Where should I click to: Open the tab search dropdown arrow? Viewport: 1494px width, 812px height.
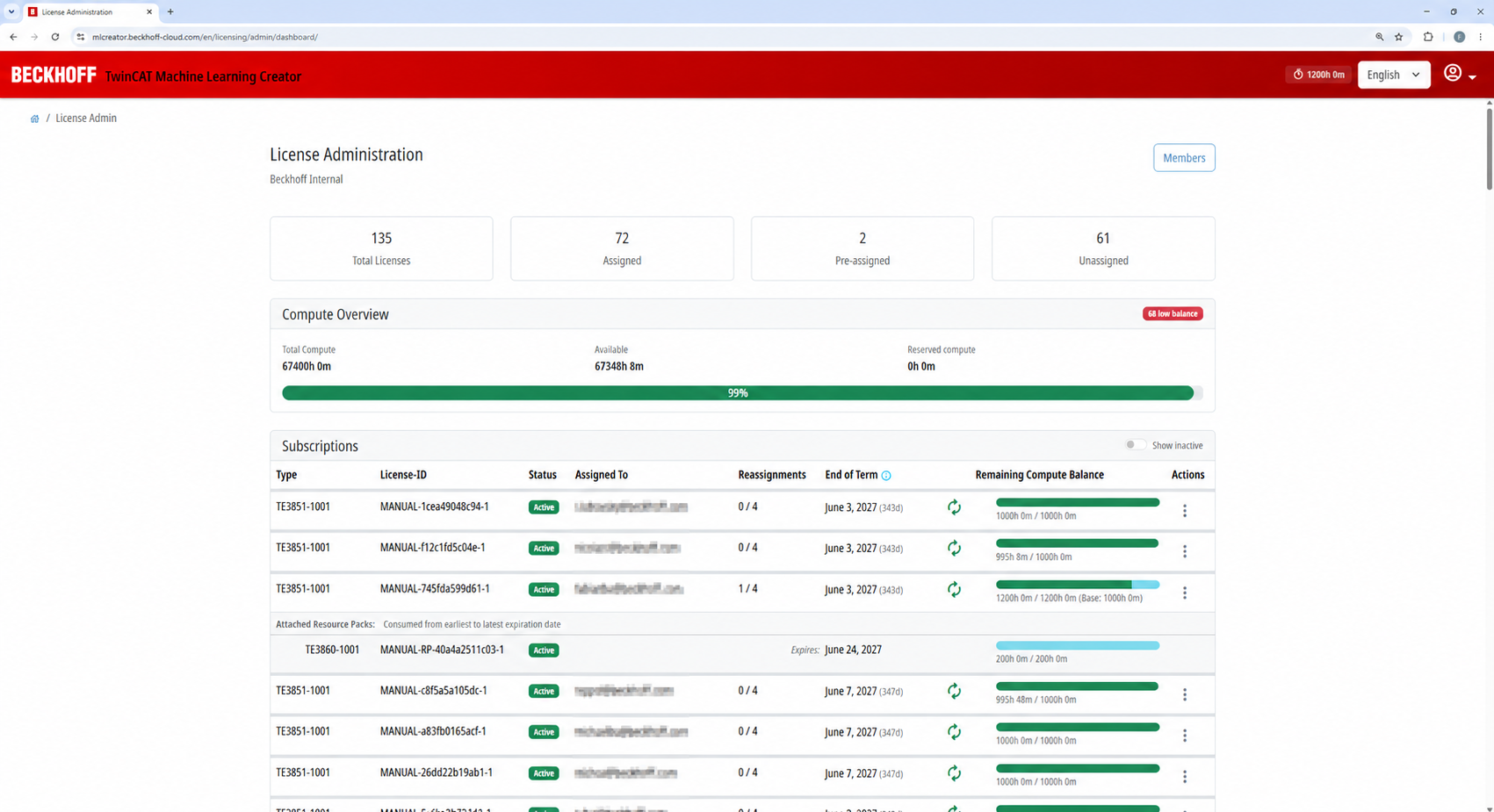[x=11, y=11]
